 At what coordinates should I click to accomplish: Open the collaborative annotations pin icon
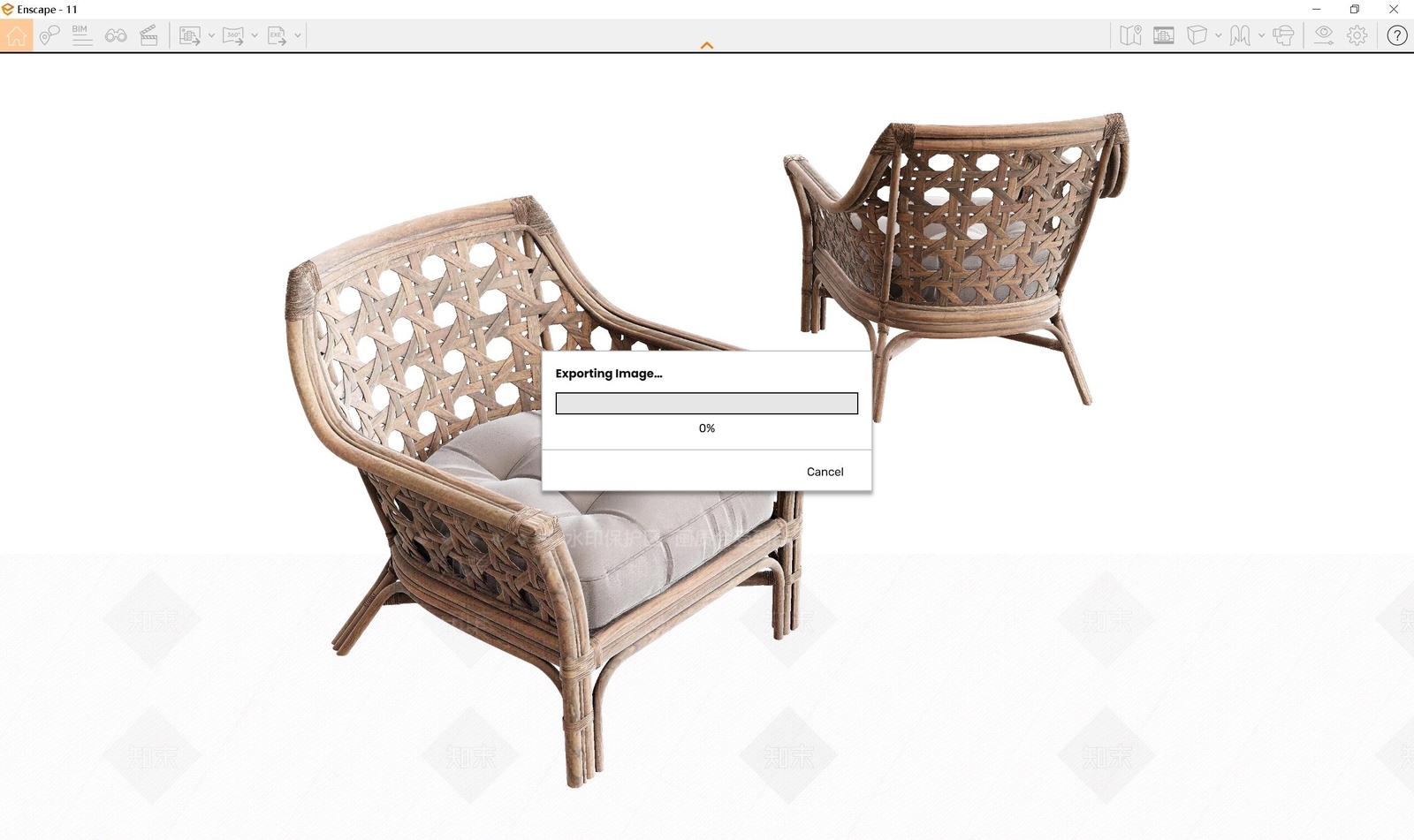(x=49, y=35)
